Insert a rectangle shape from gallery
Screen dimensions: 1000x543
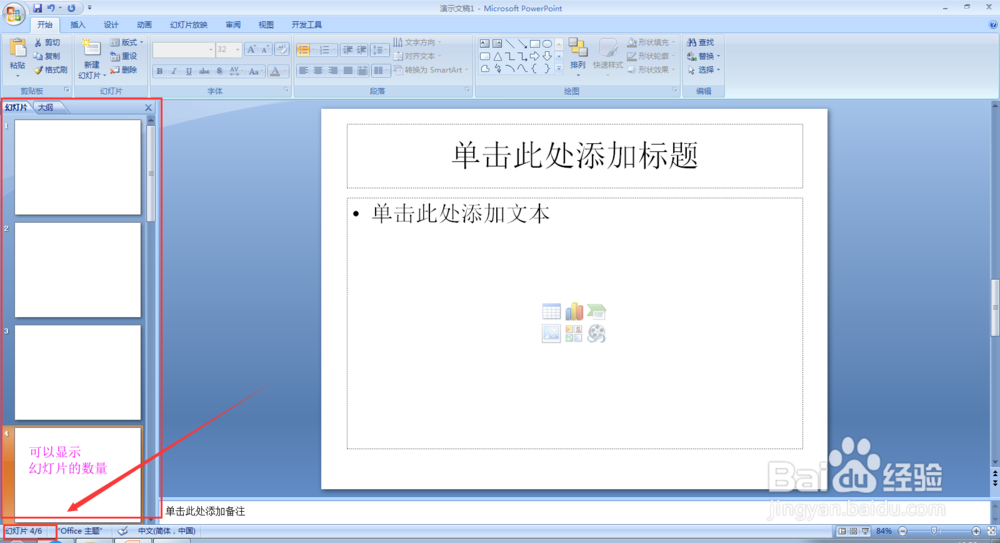[x=534, y=44]
